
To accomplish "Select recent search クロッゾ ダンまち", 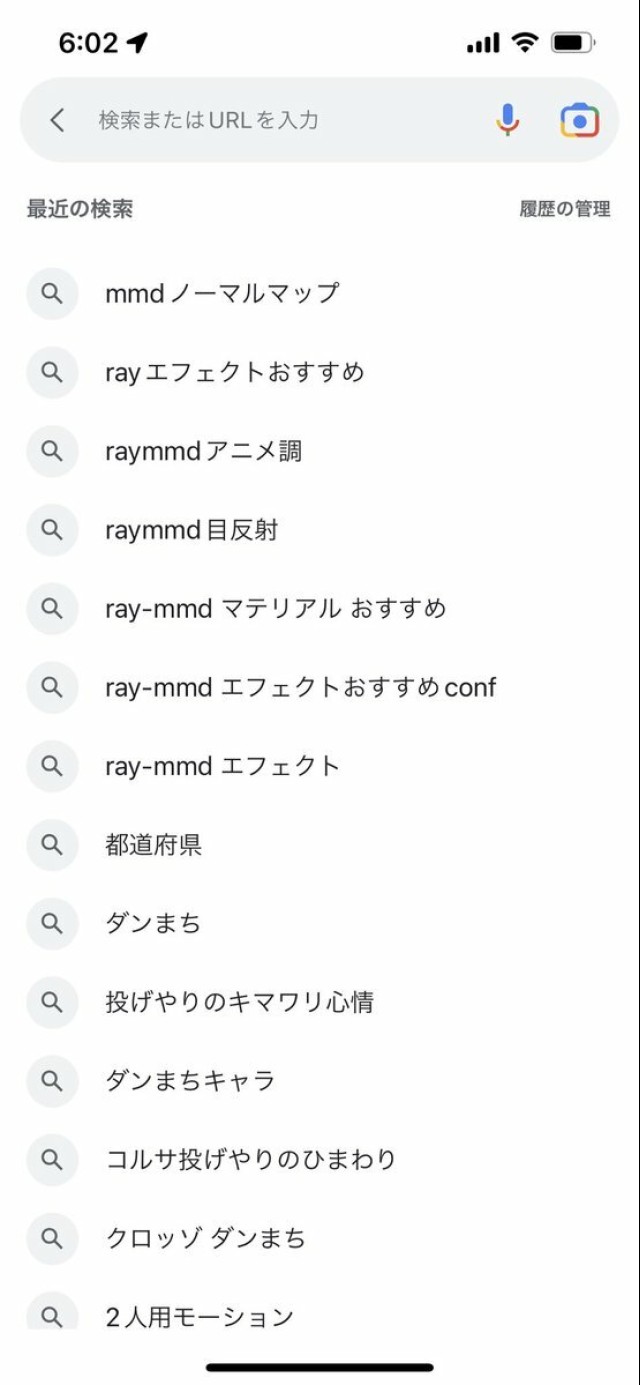I will (x=205, y=1238).
